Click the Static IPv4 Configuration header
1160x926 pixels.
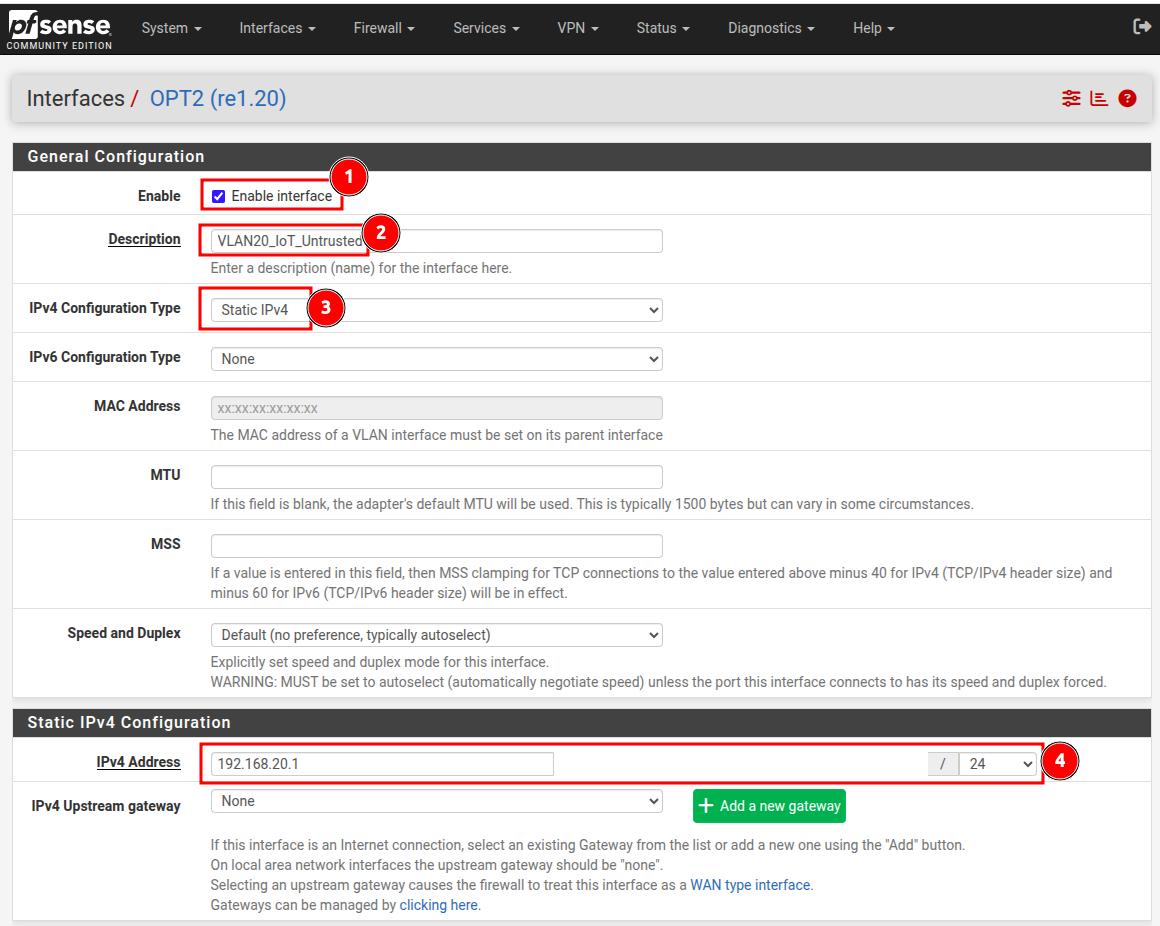581,723
